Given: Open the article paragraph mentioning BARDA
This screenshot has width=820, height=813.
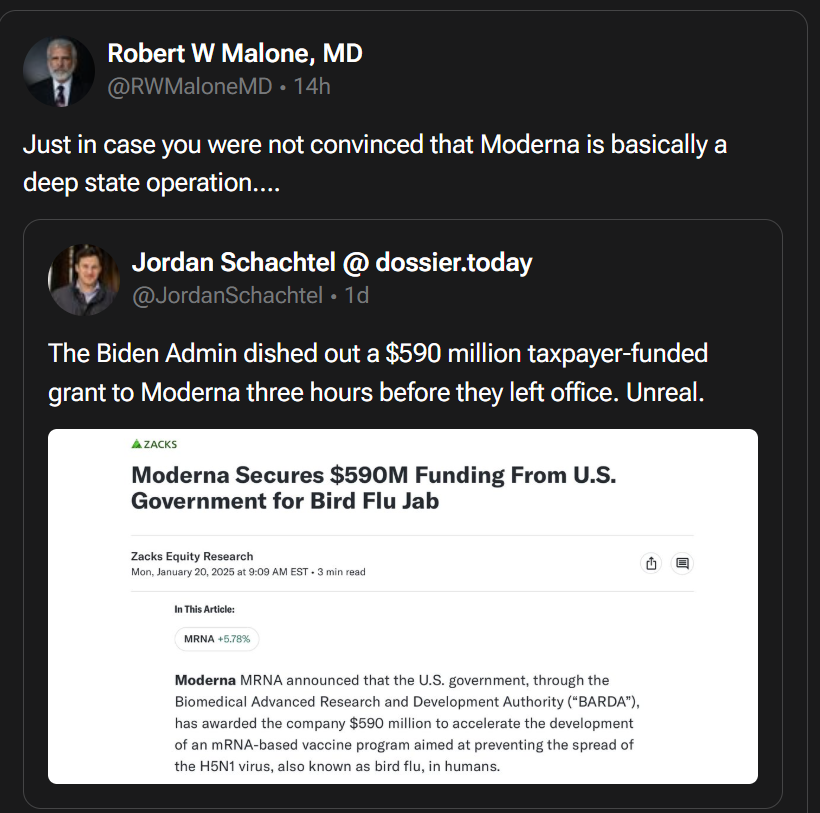Looking at the screenshot, I should pyautogui.click(x=406, y=722).
